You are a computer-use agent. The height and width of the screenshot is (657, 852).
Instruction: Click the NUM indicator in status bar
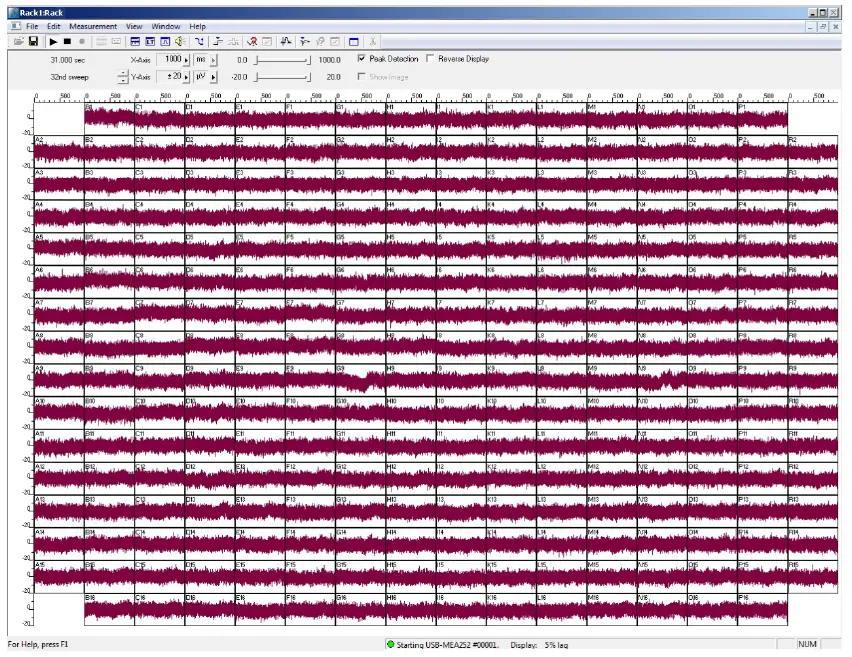click(x=807, y=644)
